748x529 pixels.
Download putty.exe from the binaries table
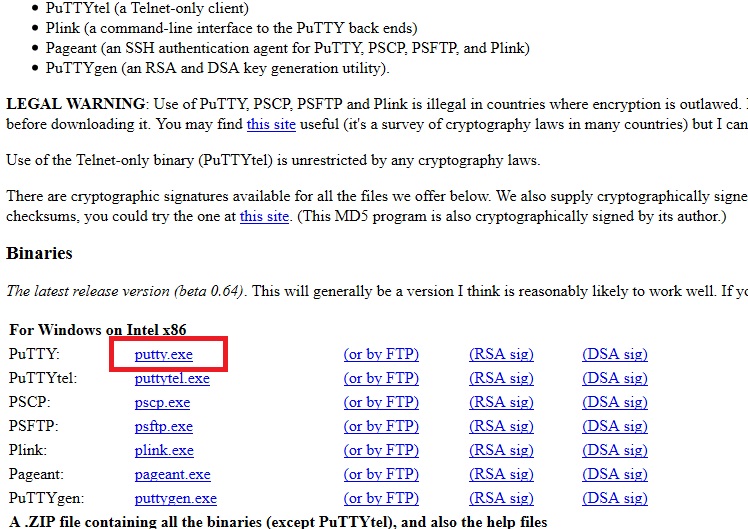164,354
